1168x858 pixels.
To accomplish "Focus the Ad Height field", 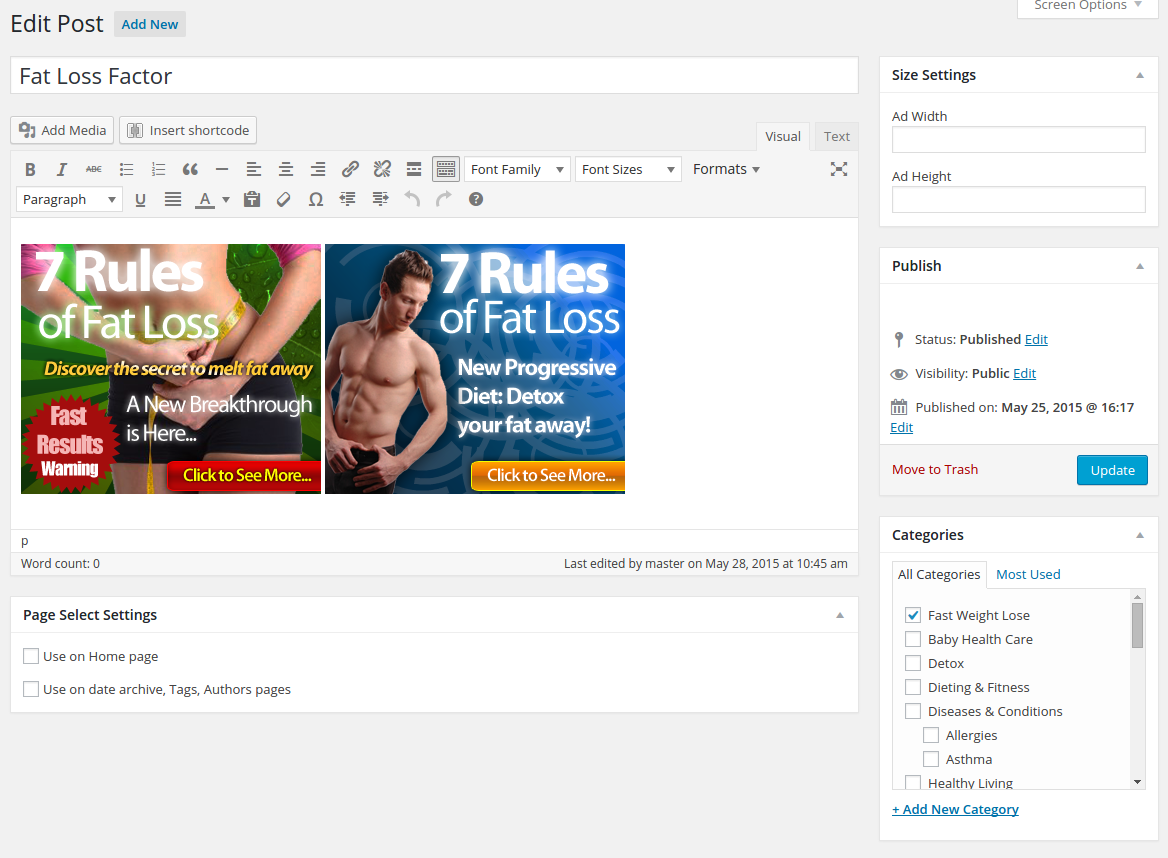I will click(1018, 200).
